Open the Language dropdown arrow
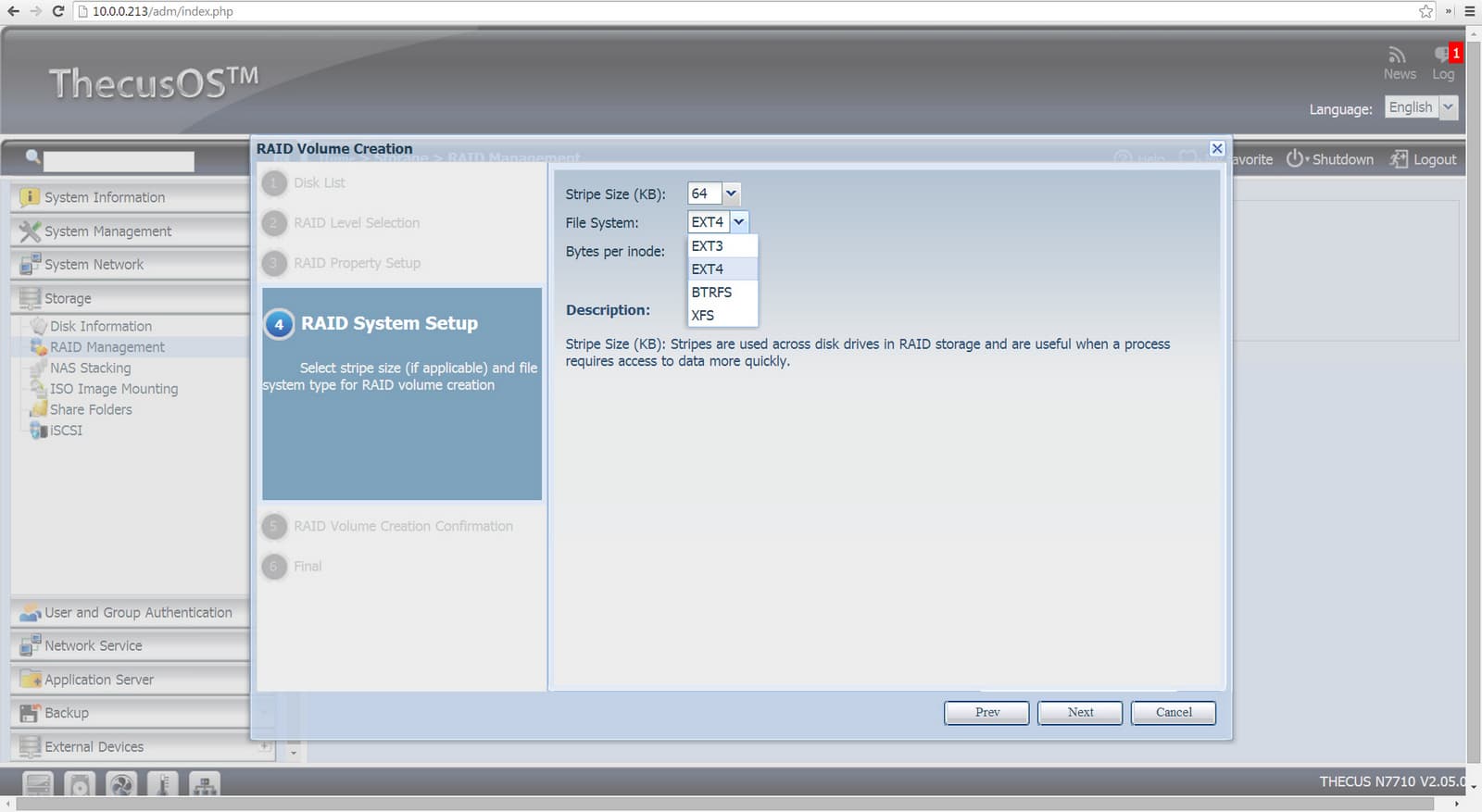Screen dimensions: 1482x812 point(1449,107)
